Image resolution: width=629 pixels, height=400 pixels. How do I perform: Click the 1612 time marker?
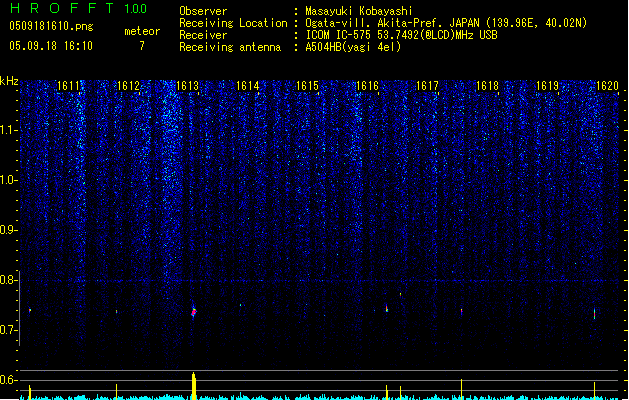128,86
